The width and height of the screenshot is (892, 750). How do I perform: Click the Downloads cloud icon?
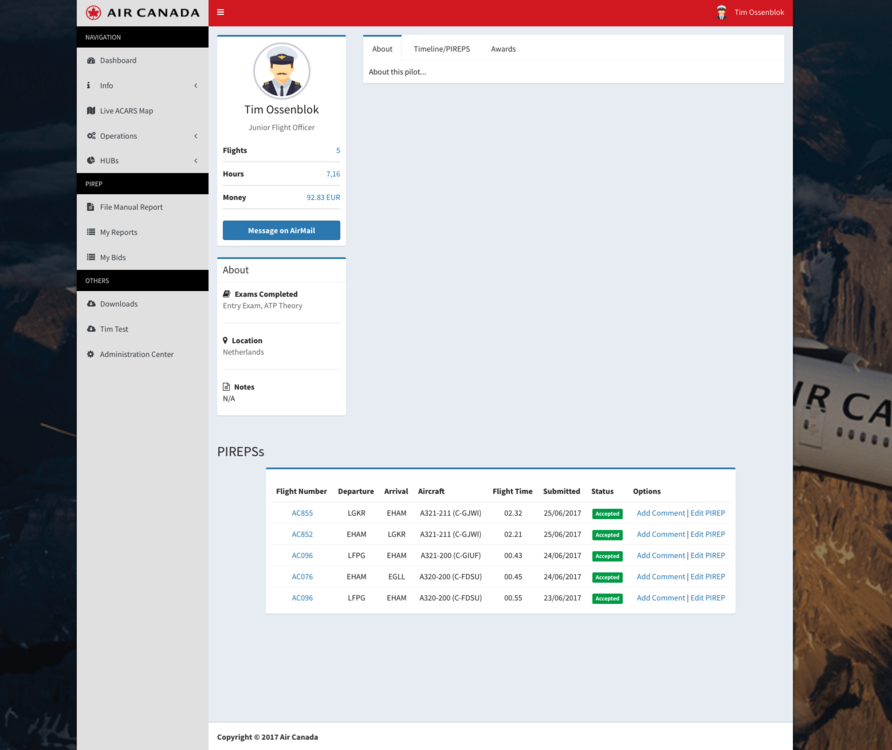click(x=91, y=304)
